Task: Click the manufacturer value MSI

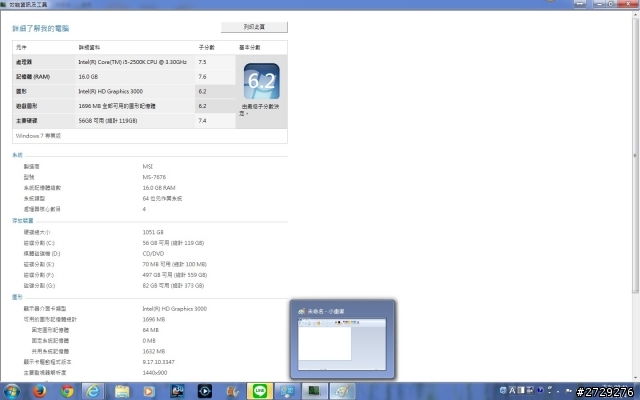Action: point(148,167)
